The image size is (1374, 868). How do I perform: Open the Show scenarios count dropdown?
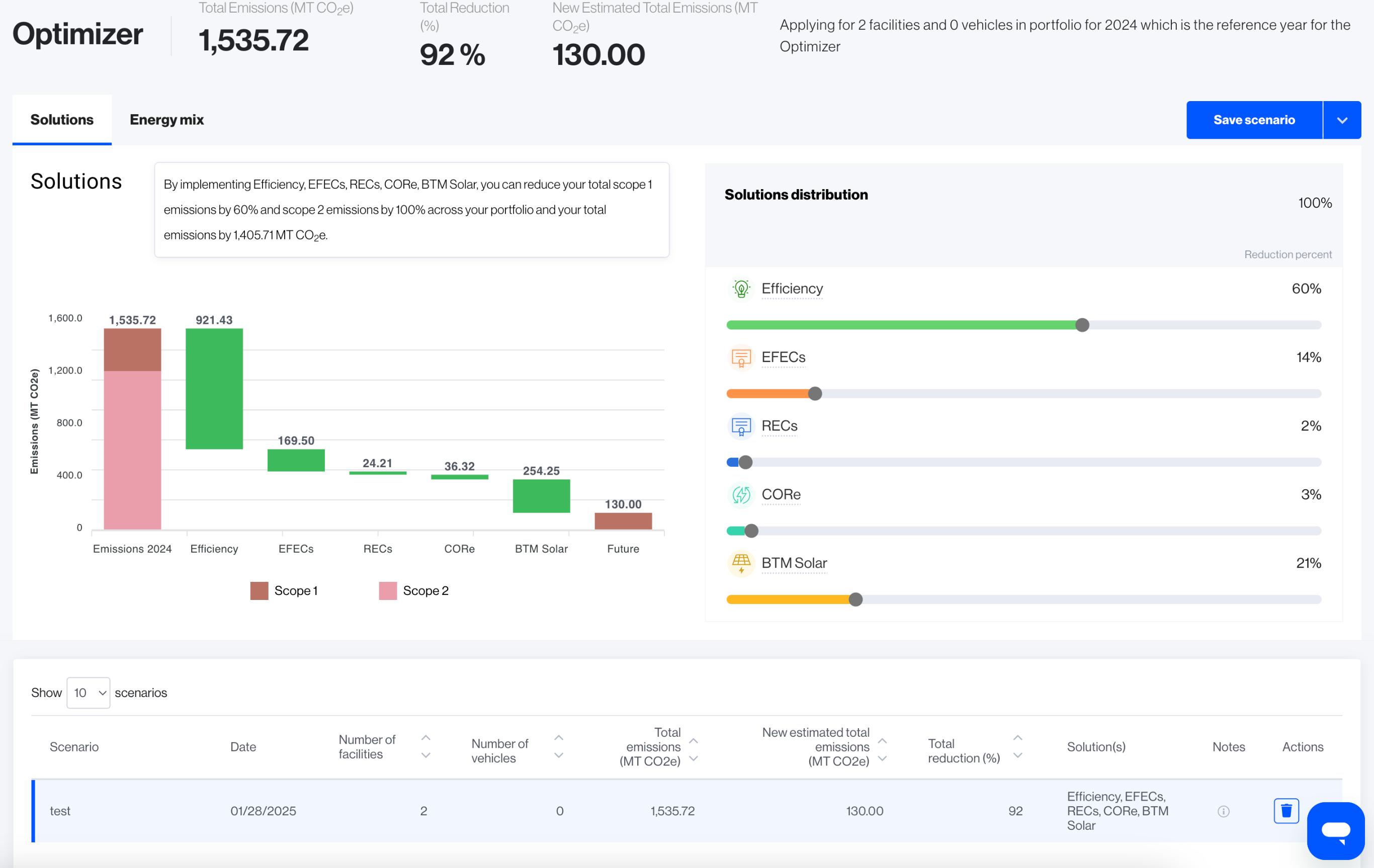(89, 693)
